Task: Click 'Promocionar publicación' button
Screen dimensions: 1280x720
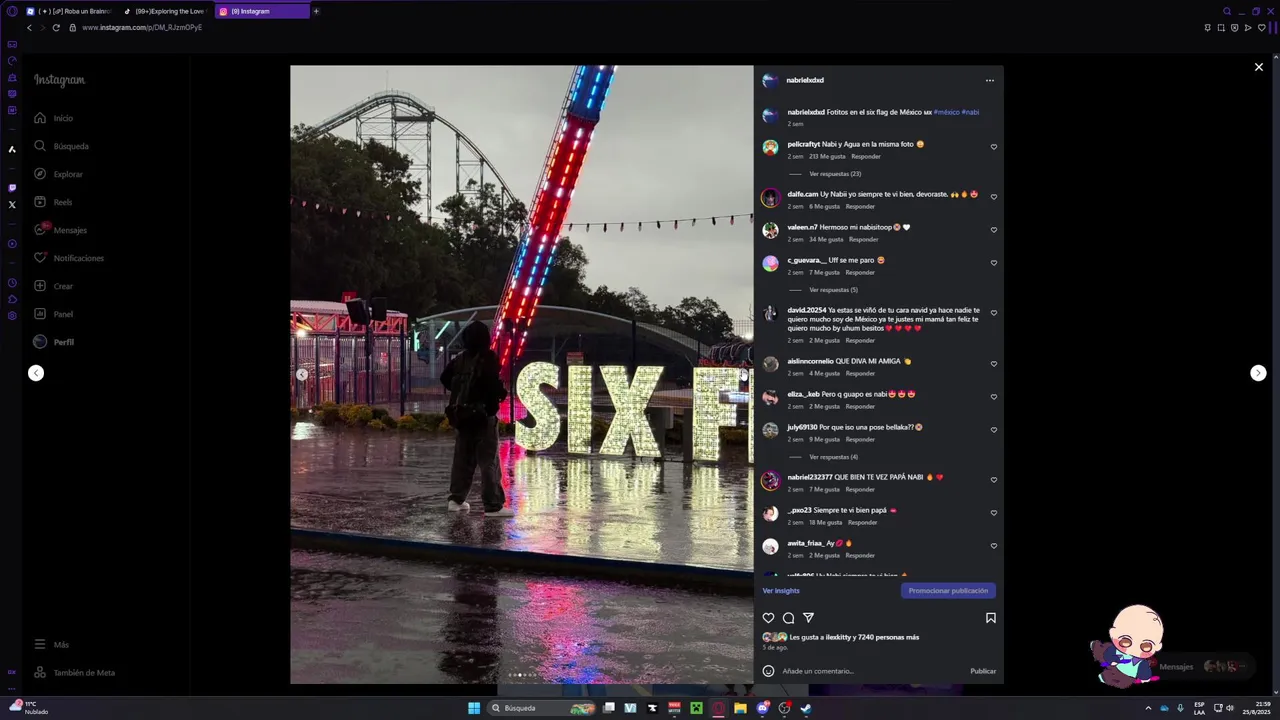Action: click(948, 591)
